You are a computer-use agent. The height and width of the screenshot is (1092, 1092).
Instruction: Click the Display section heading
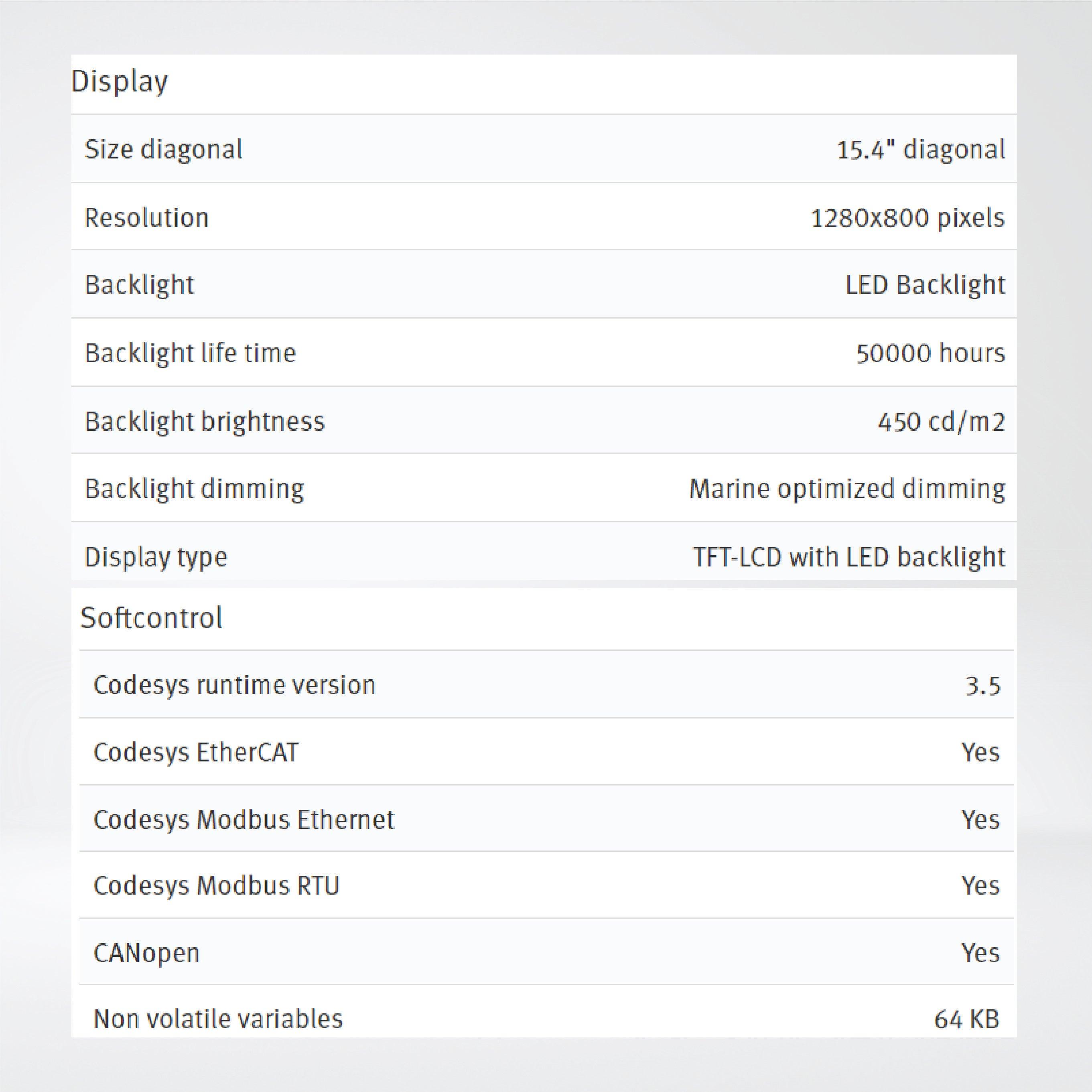tap(119, 82)
